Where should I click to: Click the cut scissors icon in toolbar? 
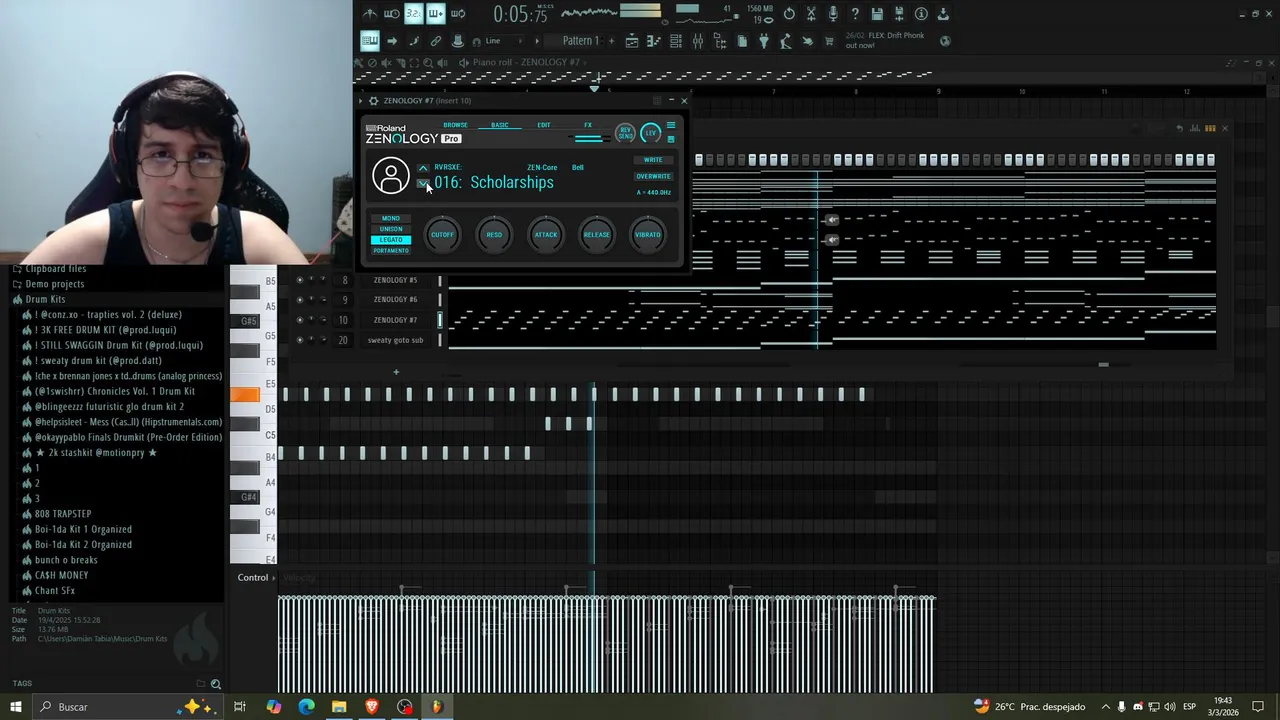(811, 14)
